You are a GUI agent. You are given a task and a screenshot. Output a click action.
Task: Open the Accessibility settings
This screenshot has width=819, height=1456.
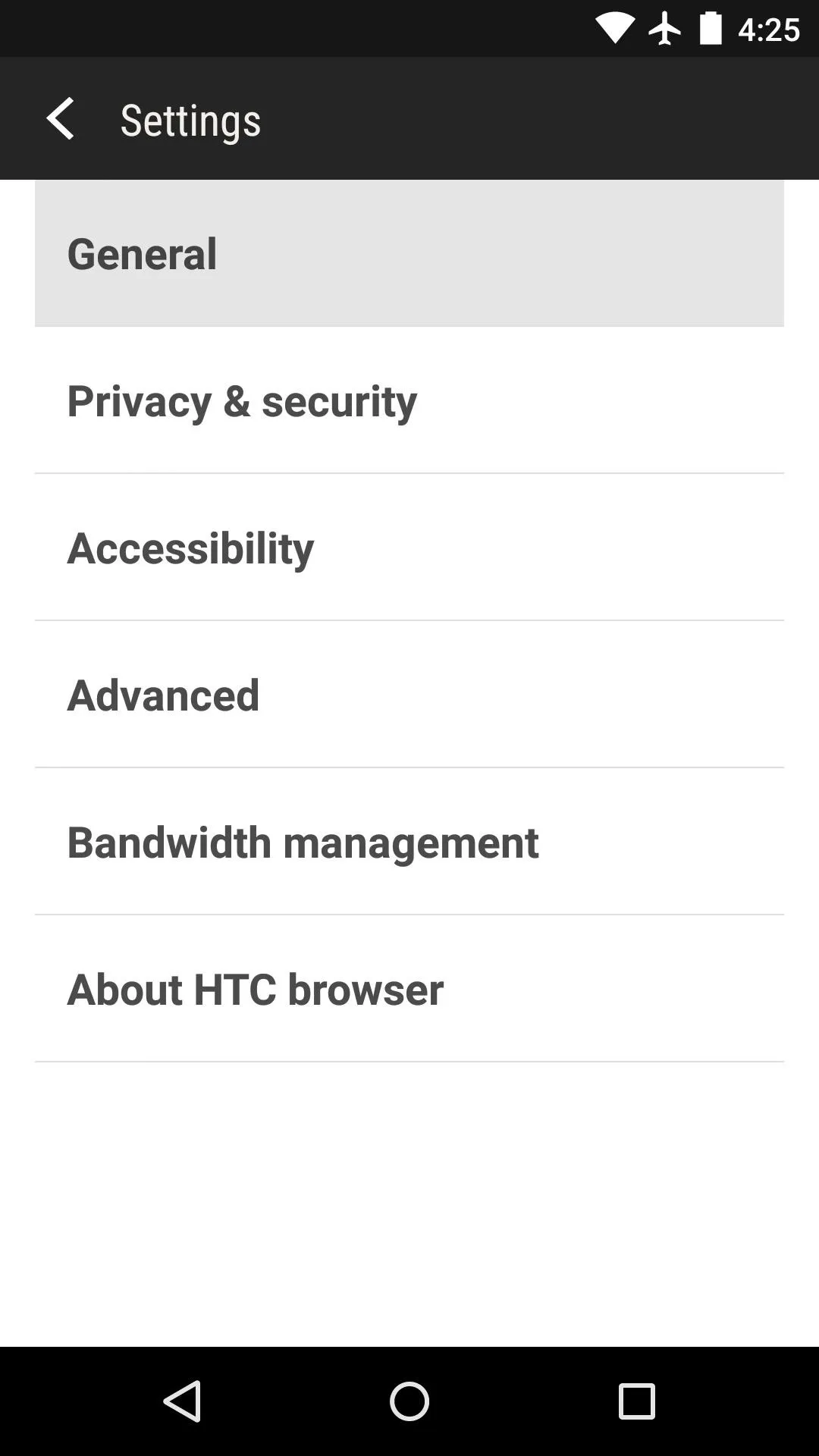point(409,548)
